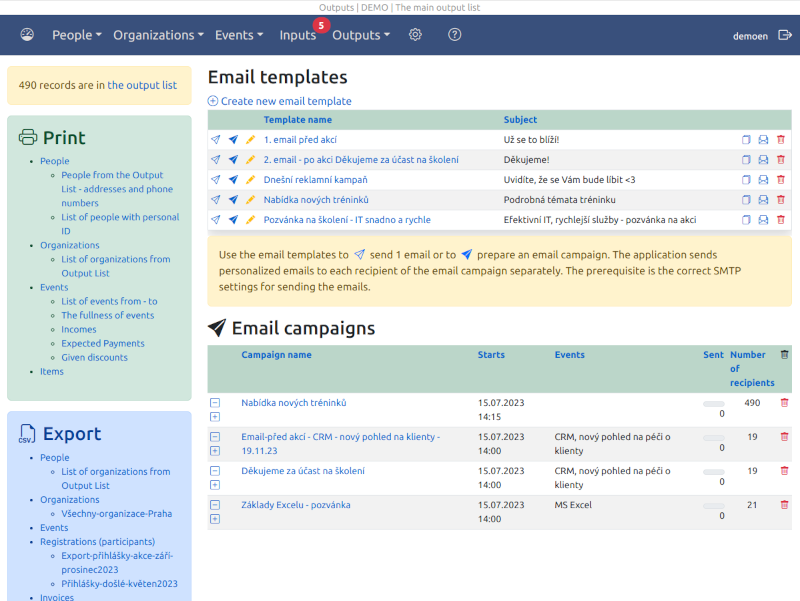This screenshot has width=800, height=601.
Task: Open the help question mark icon
Action: tap(455, 35)
